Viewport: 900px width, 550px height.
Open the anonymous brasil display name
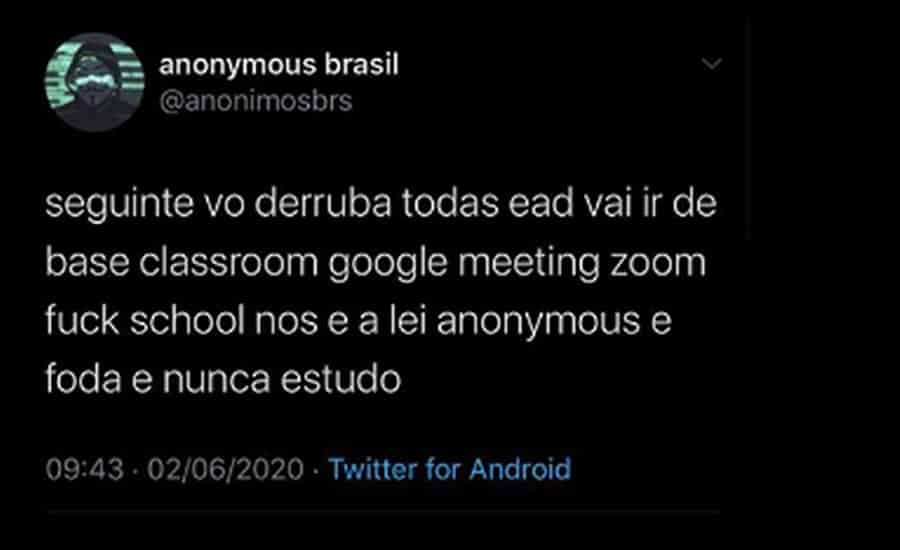click(279, 65)
